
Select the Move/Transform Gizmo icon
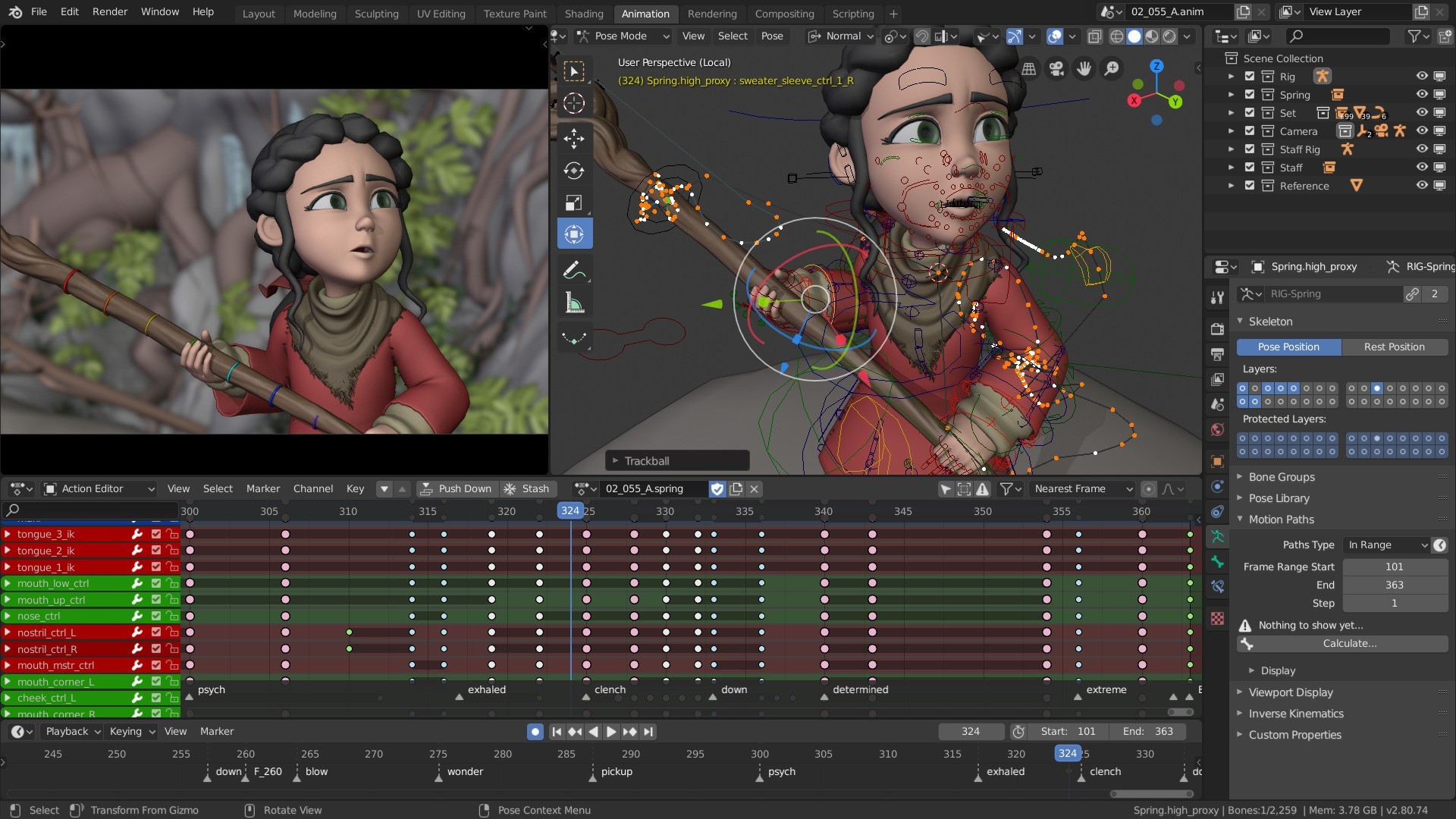(573, 138)
